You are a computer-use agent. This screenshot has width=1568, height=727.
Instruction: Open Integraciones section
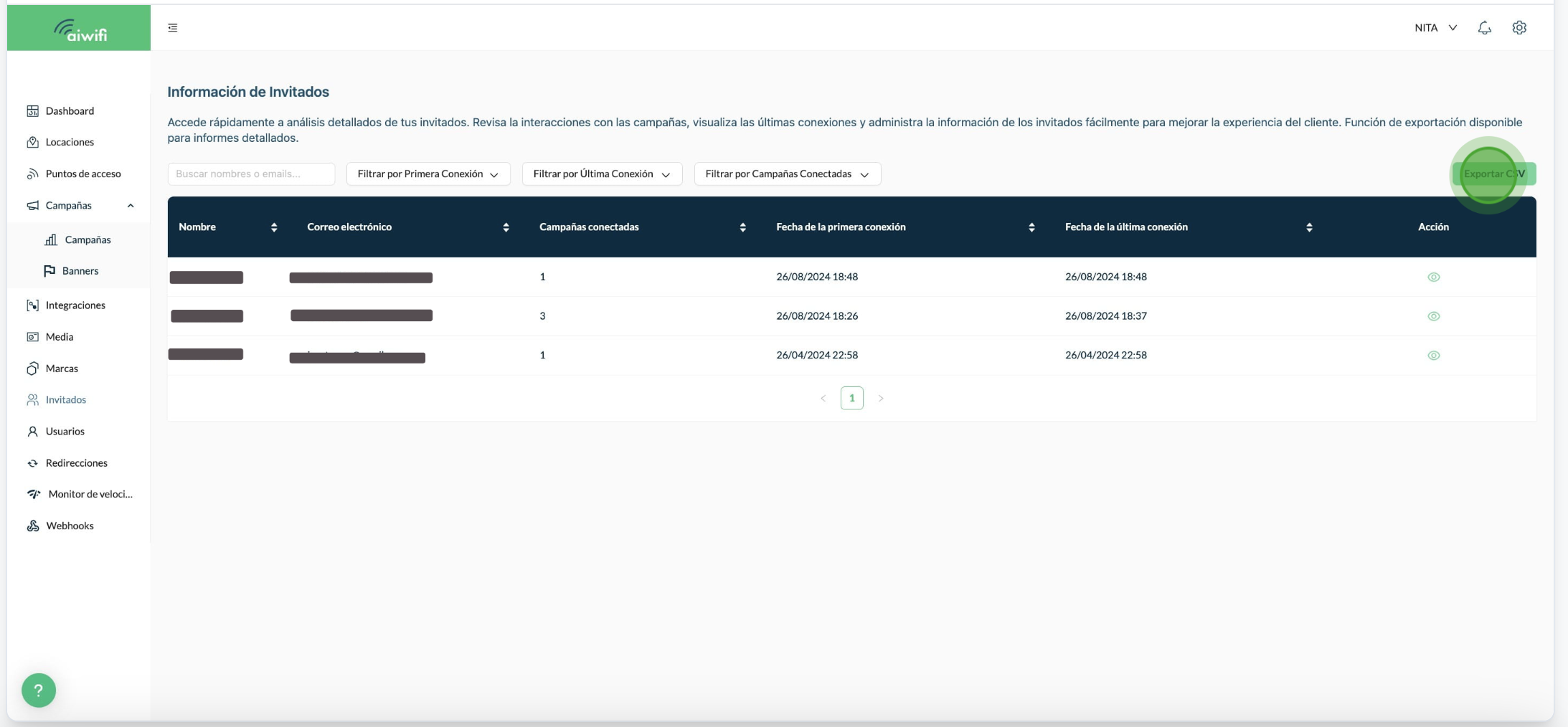pyautogui.click(x=75, y=305)
